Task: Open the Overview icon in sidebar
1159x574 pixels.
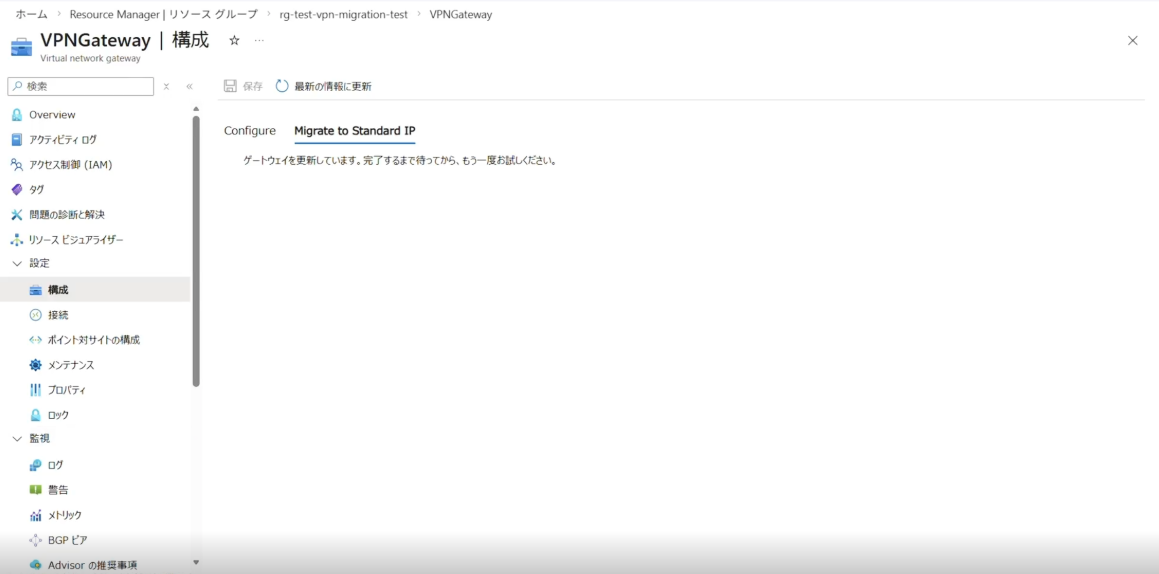Action: click(17, 115)
